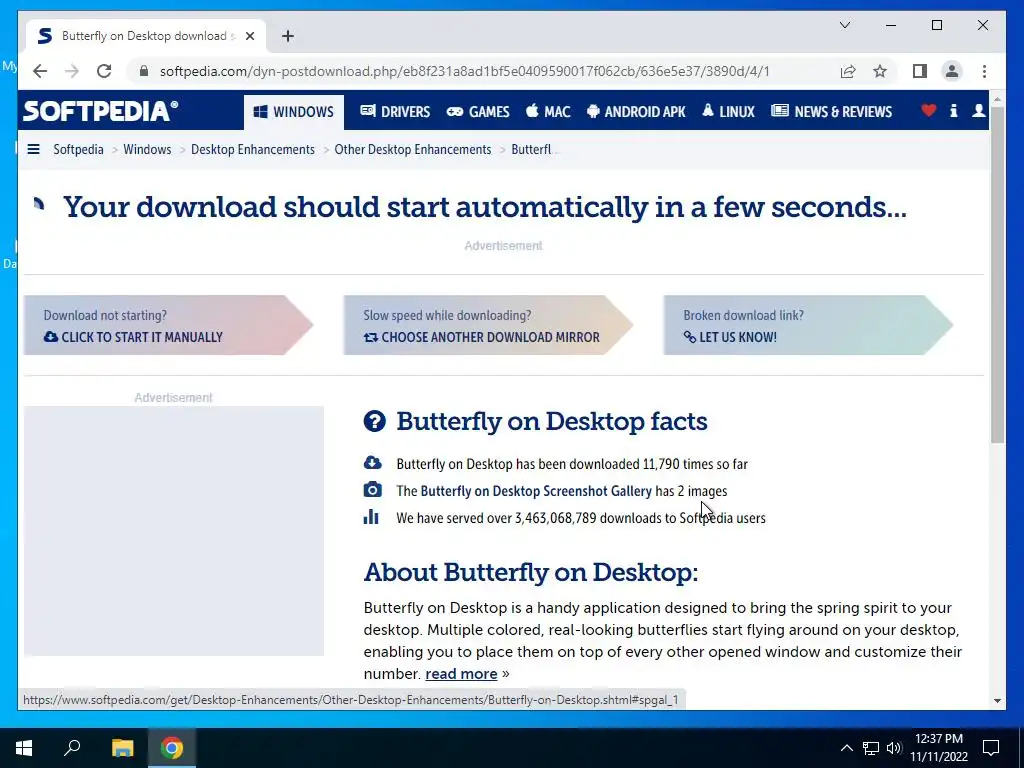Open the Games section
The image size is (1024, 768).
point(478,112)
